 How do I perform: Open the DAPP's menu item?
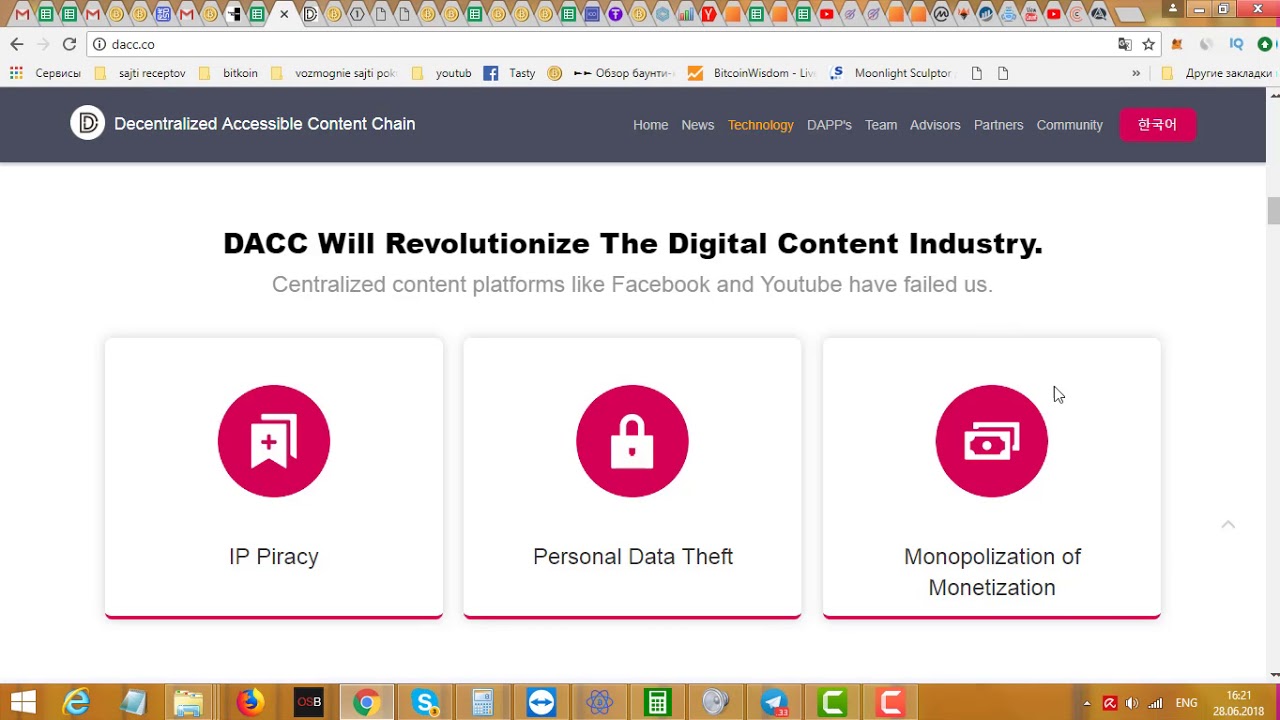click(x=829, y=125)
